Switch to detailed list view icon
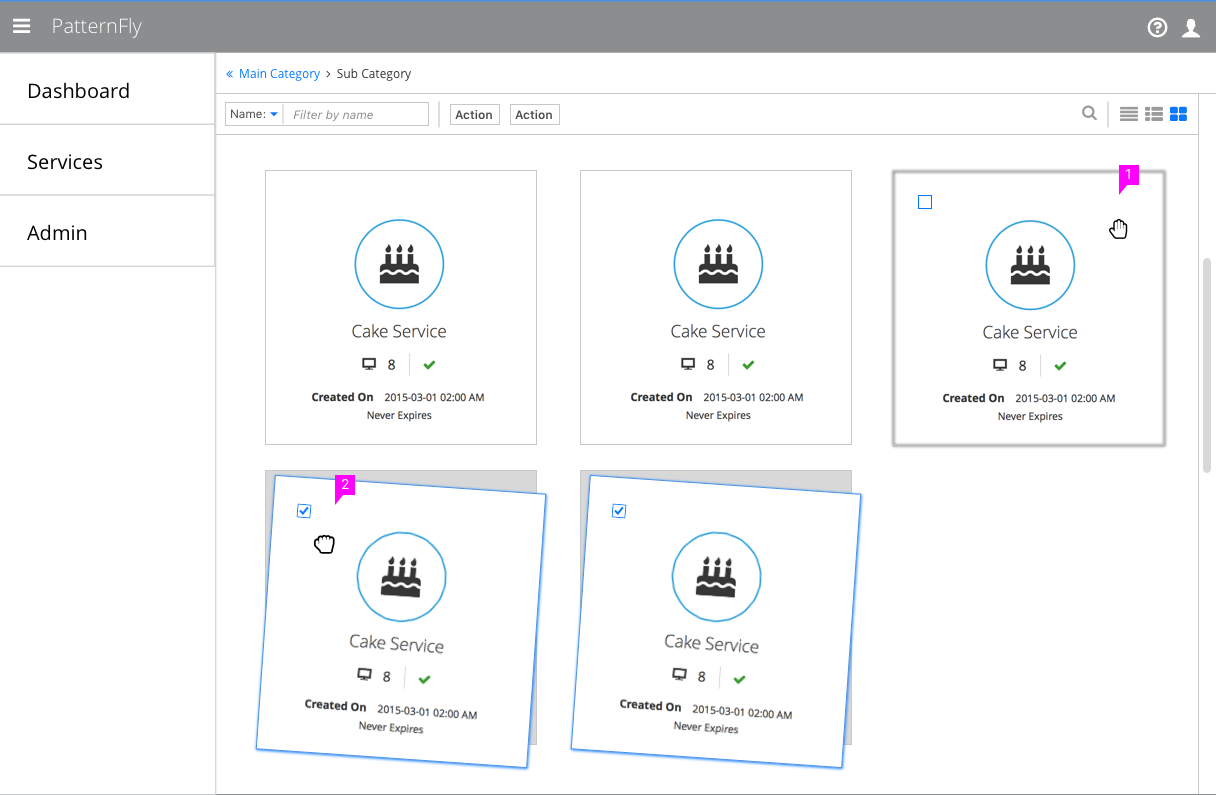 (1154, 114)
